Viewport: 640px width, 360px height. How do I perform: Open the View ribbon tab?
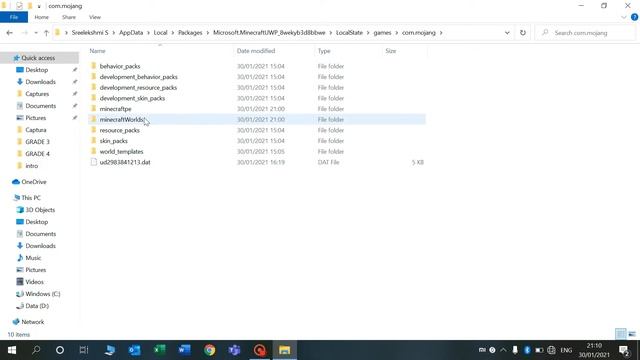(95, 17)
